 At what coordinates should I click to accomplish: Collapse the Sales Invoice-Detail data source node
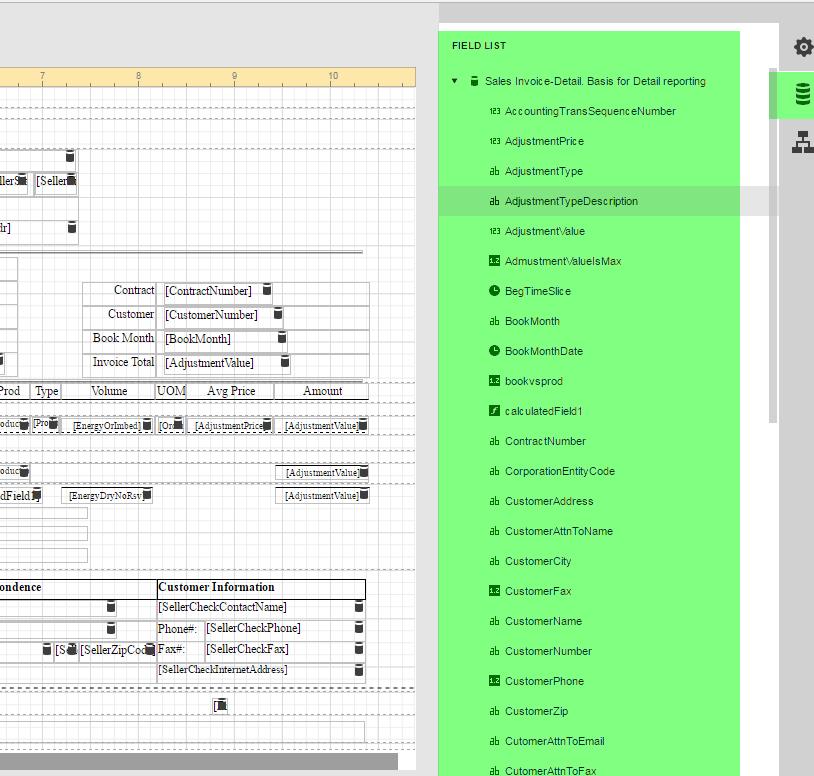coord(455,82)
